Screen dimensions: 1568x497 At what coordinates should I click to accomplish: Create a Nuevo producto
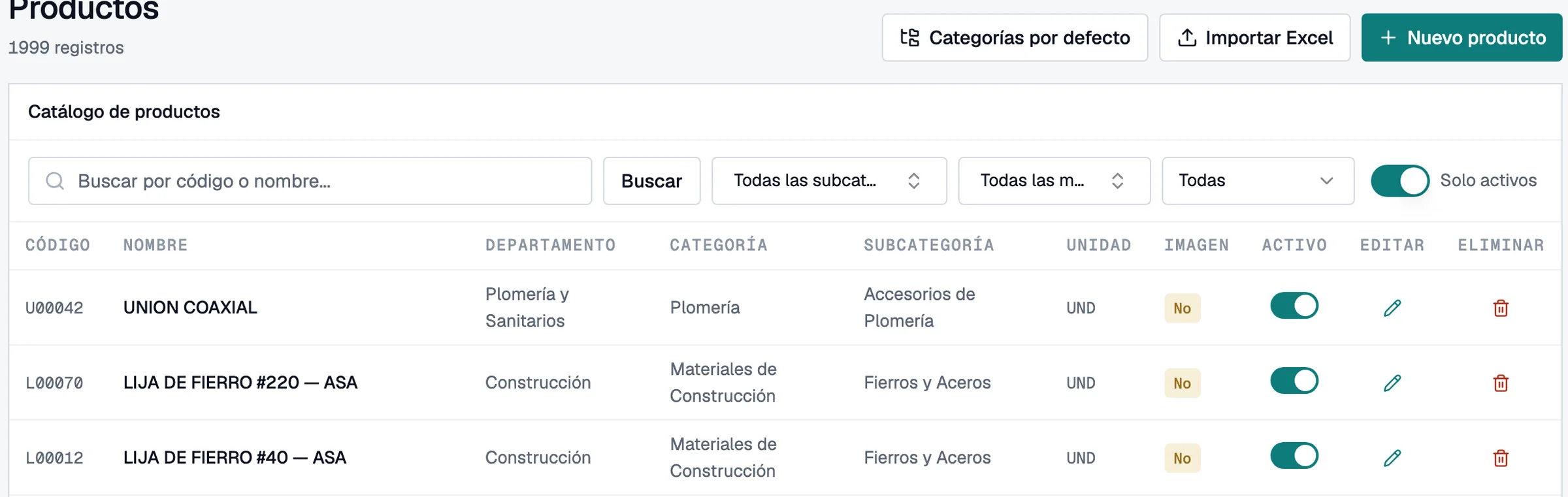tap(1462, 38)
